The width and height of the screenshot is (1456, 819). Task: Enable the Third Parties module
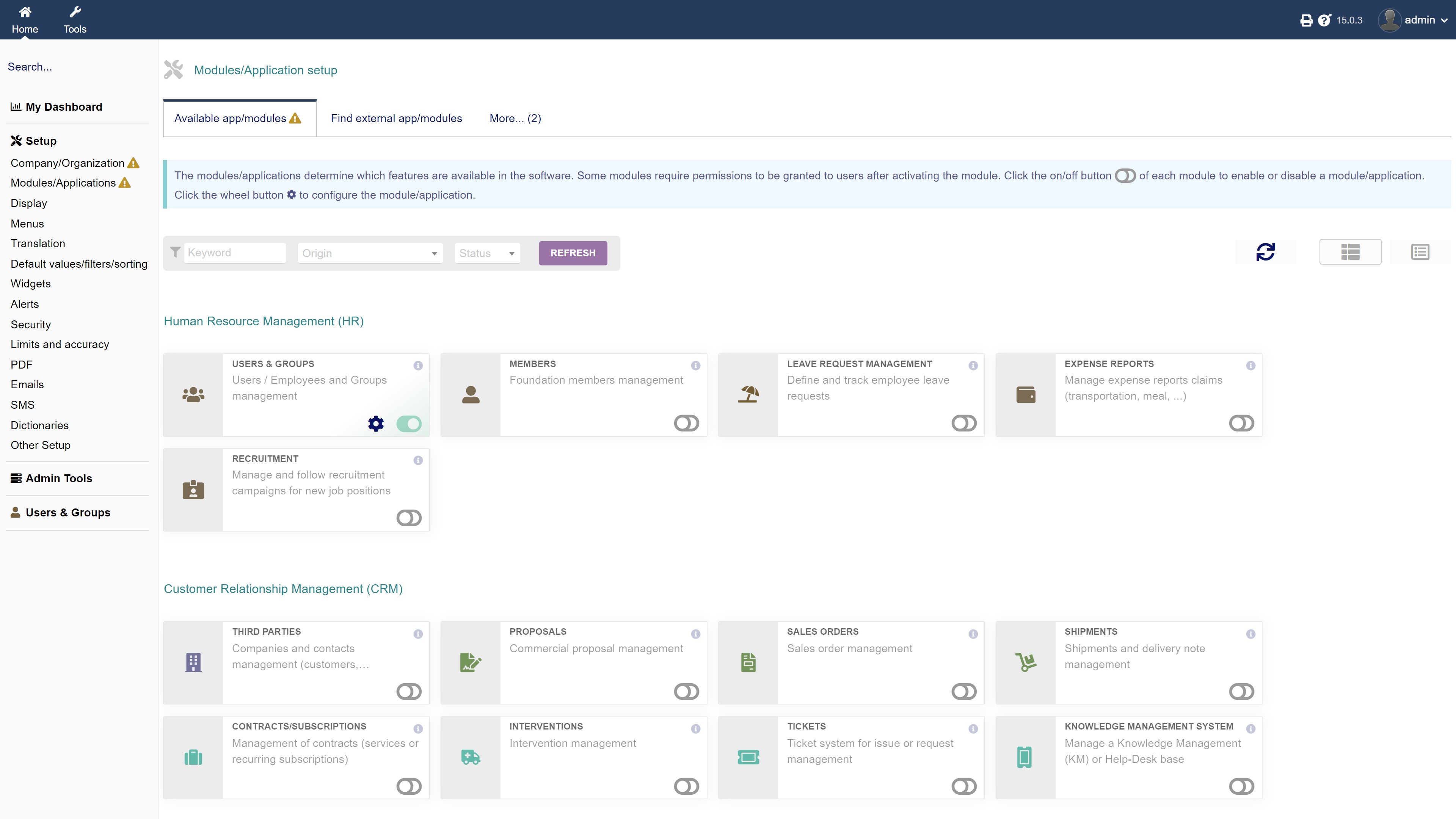click(x=409, y=692)
